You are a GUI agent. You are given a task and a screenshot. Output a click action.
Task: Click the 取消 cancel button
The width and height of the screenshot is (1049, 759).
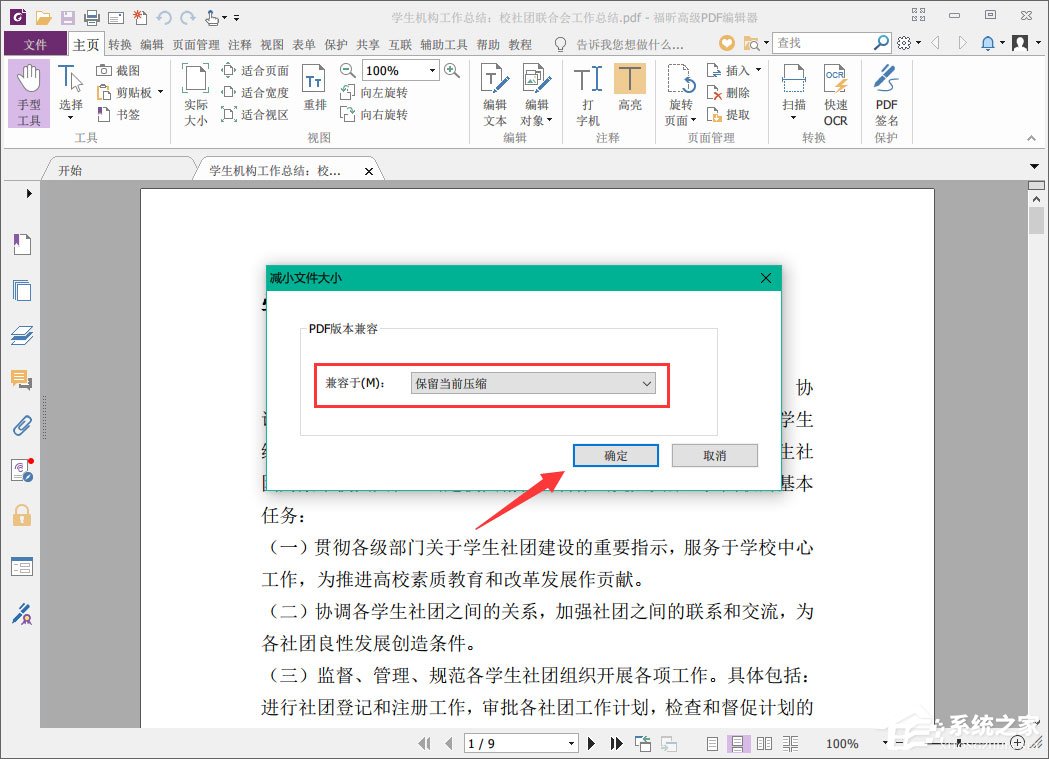(714, 455)
